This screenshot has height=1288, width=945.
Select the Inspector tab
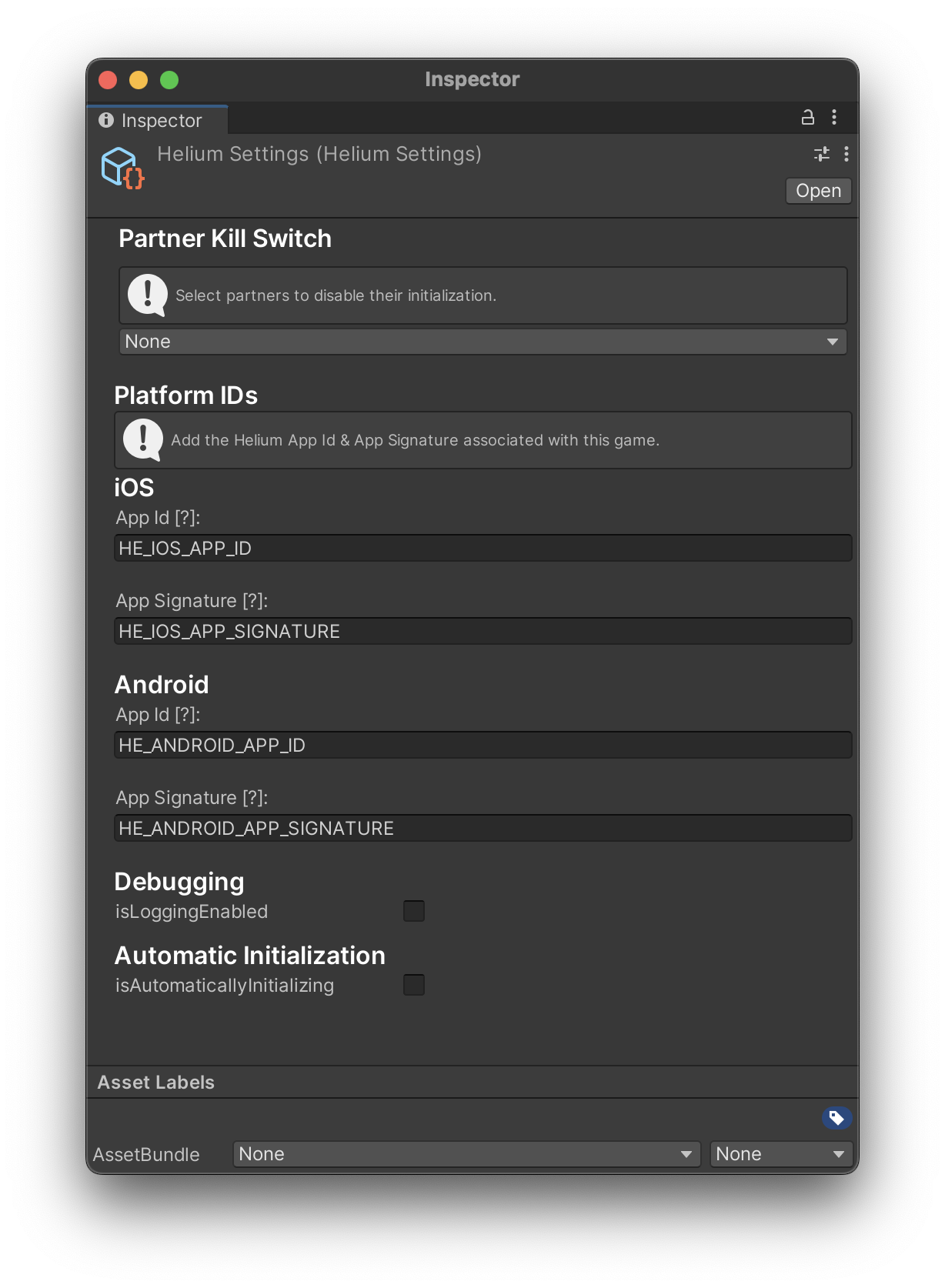coord(159,121)
